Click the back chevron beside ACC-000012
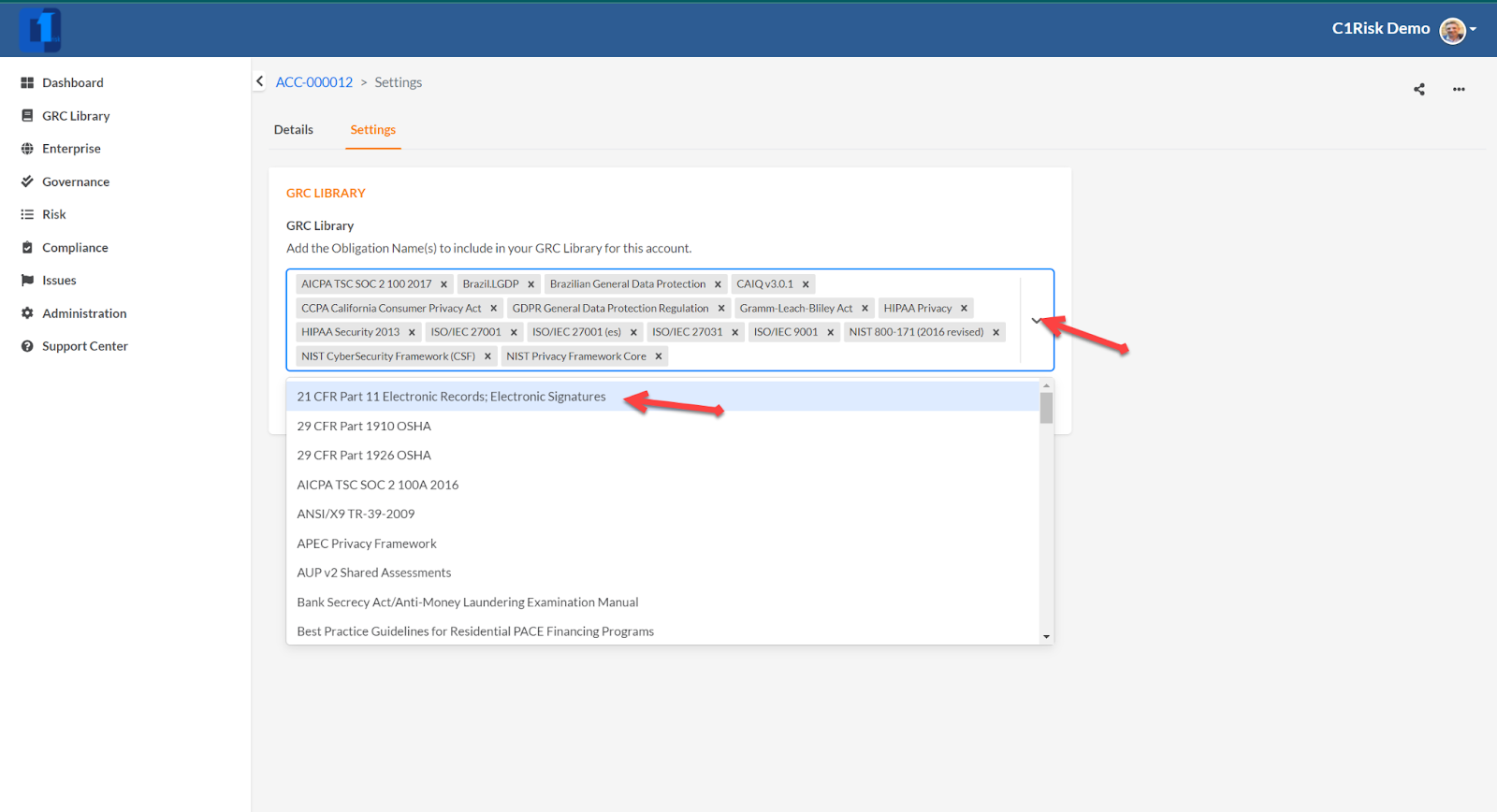 [x=259, y=81]
